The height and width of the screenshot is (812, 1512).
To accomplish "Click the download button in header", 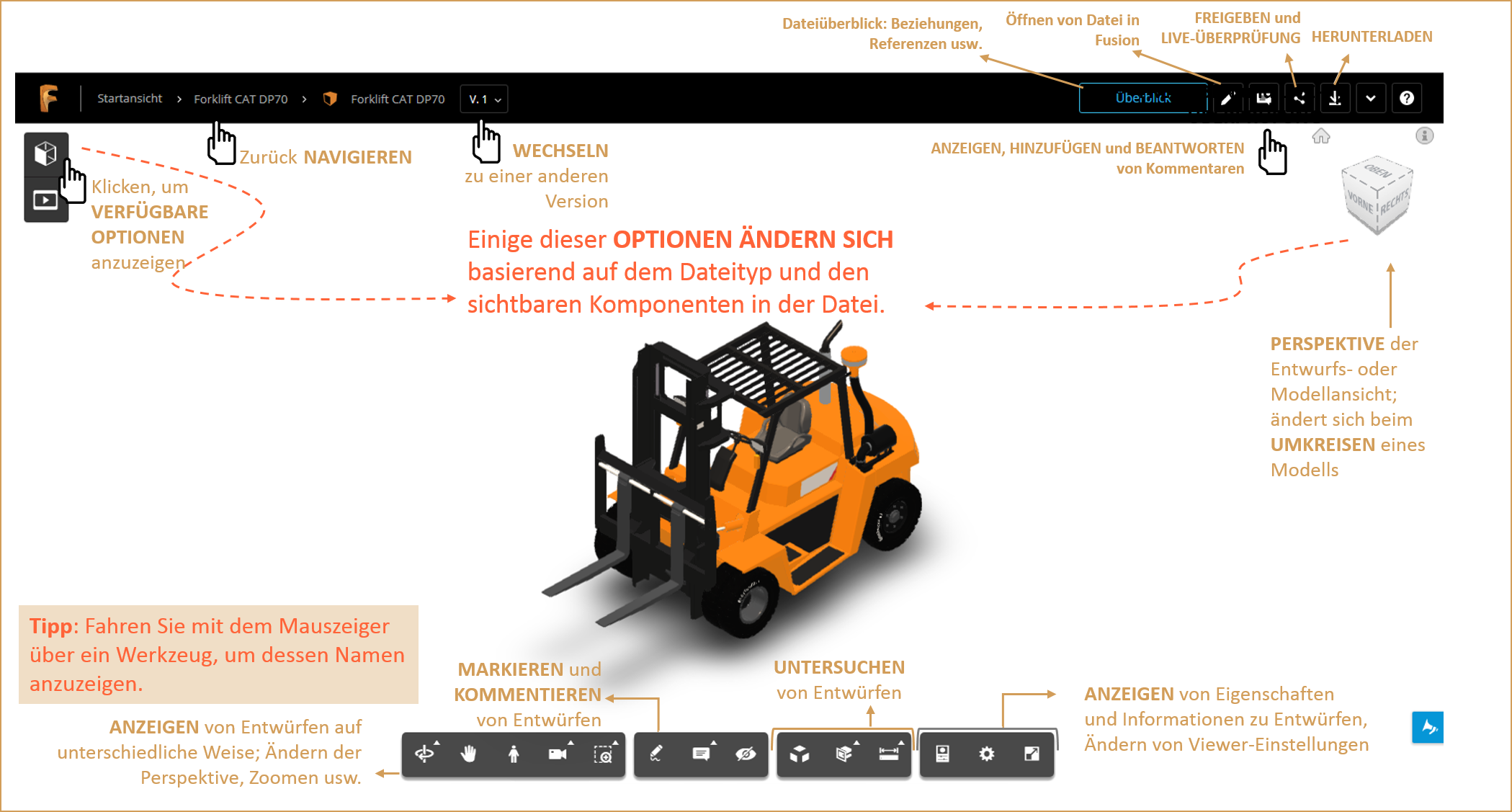I will tap(1335, 99).
